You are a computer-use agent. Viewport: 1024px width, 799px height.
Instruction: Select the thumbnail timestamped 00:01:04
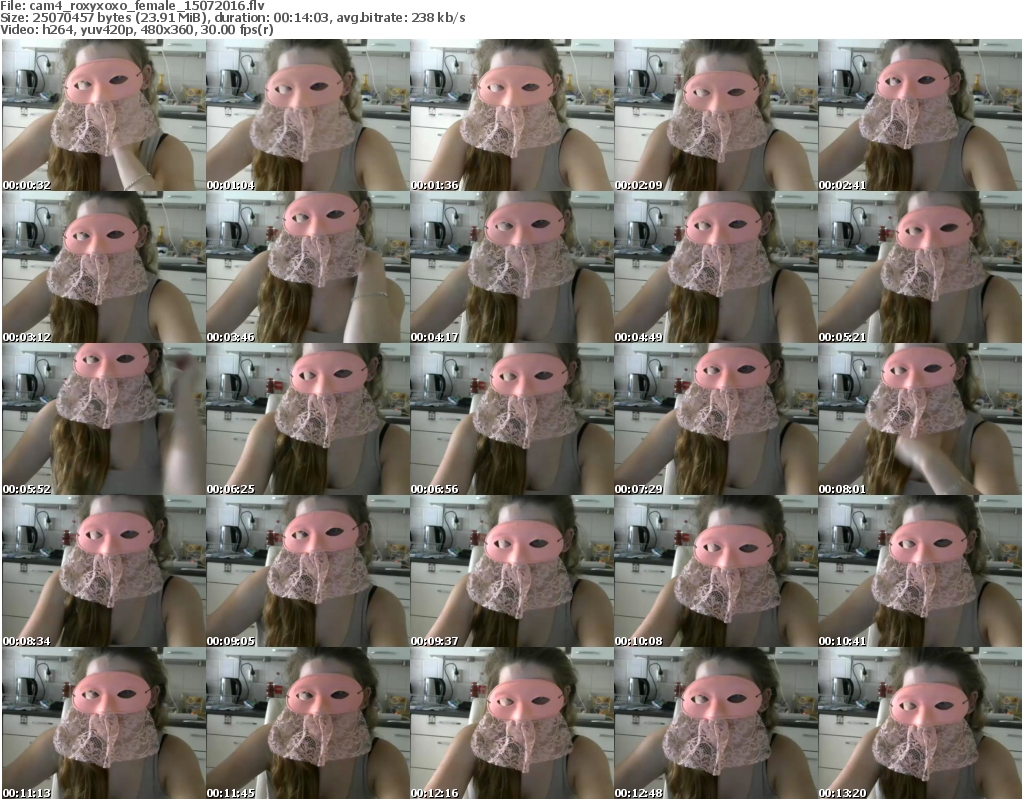coord(308,115)
